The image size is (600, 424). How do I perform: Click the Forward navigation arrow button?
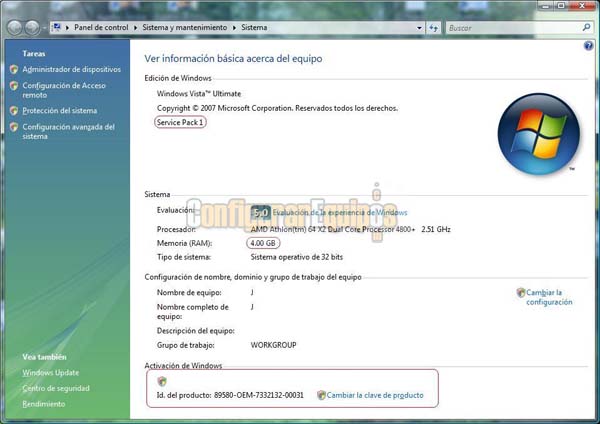point(32,28)
